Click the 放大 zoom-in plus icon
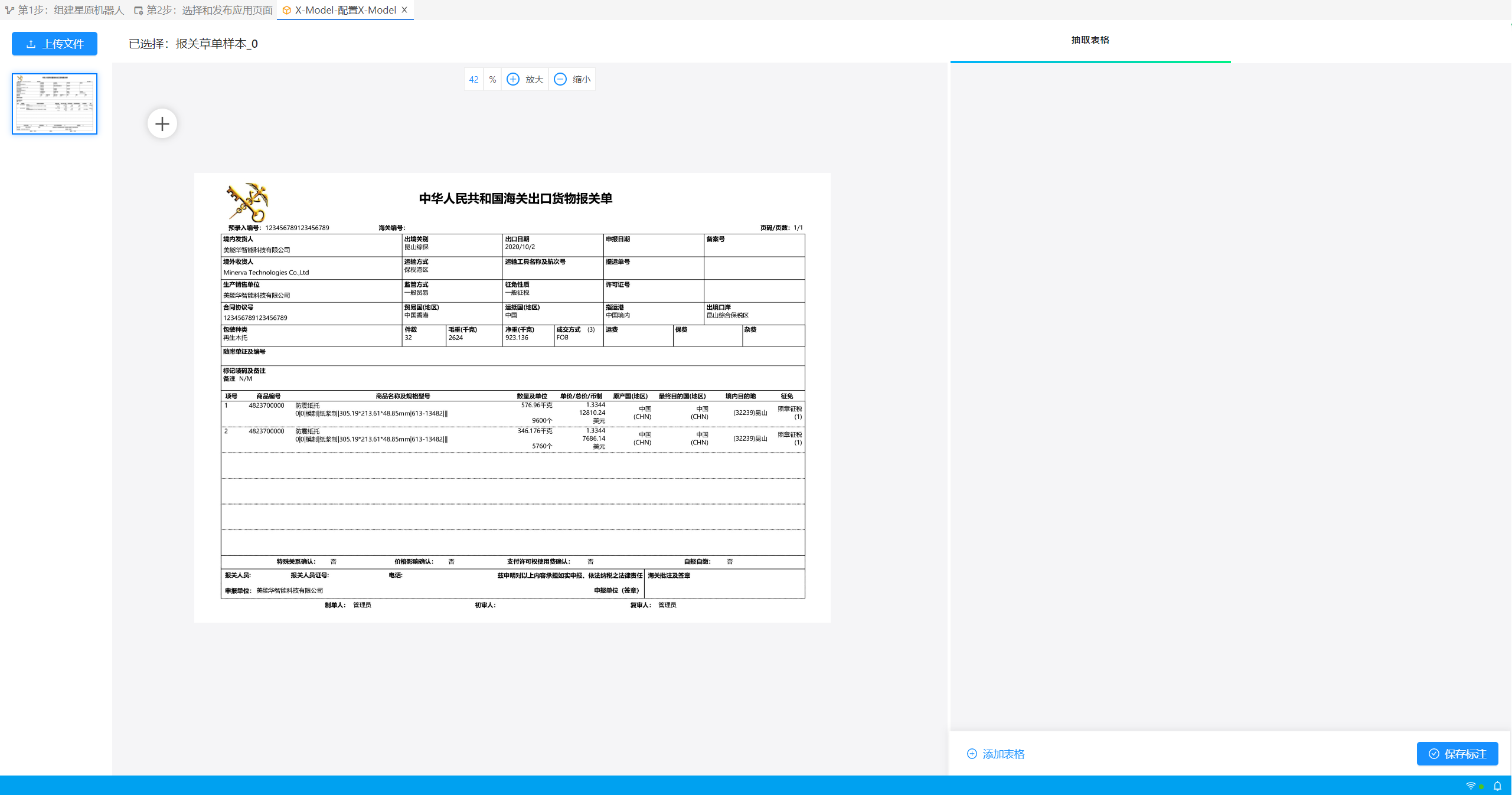 (513, 79)
